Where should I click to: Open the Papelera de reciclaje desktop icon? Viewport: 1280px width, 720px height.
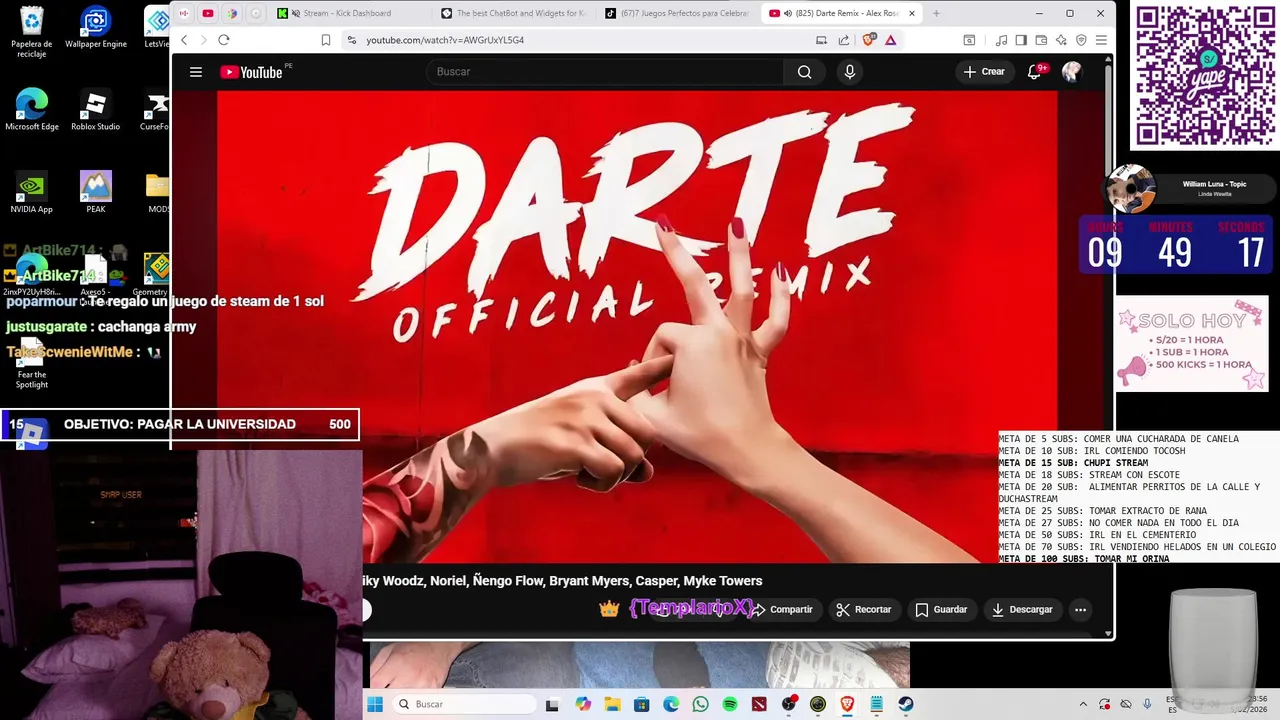coord(32,32)
